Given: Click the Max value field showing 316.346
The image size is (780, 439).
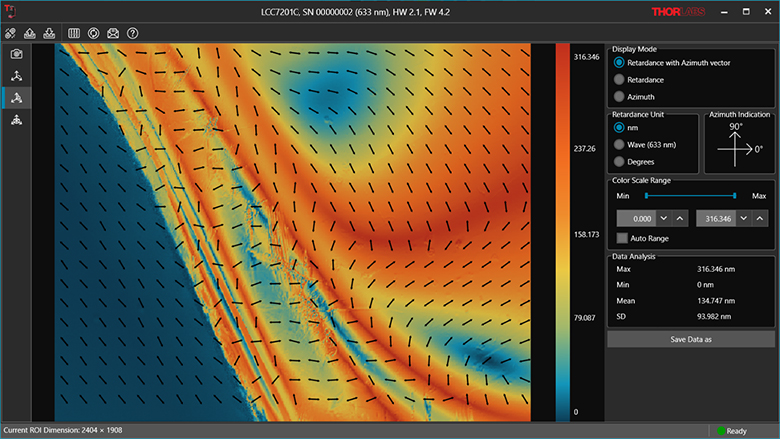Looking at the screenshot, I should coord(716,218).
